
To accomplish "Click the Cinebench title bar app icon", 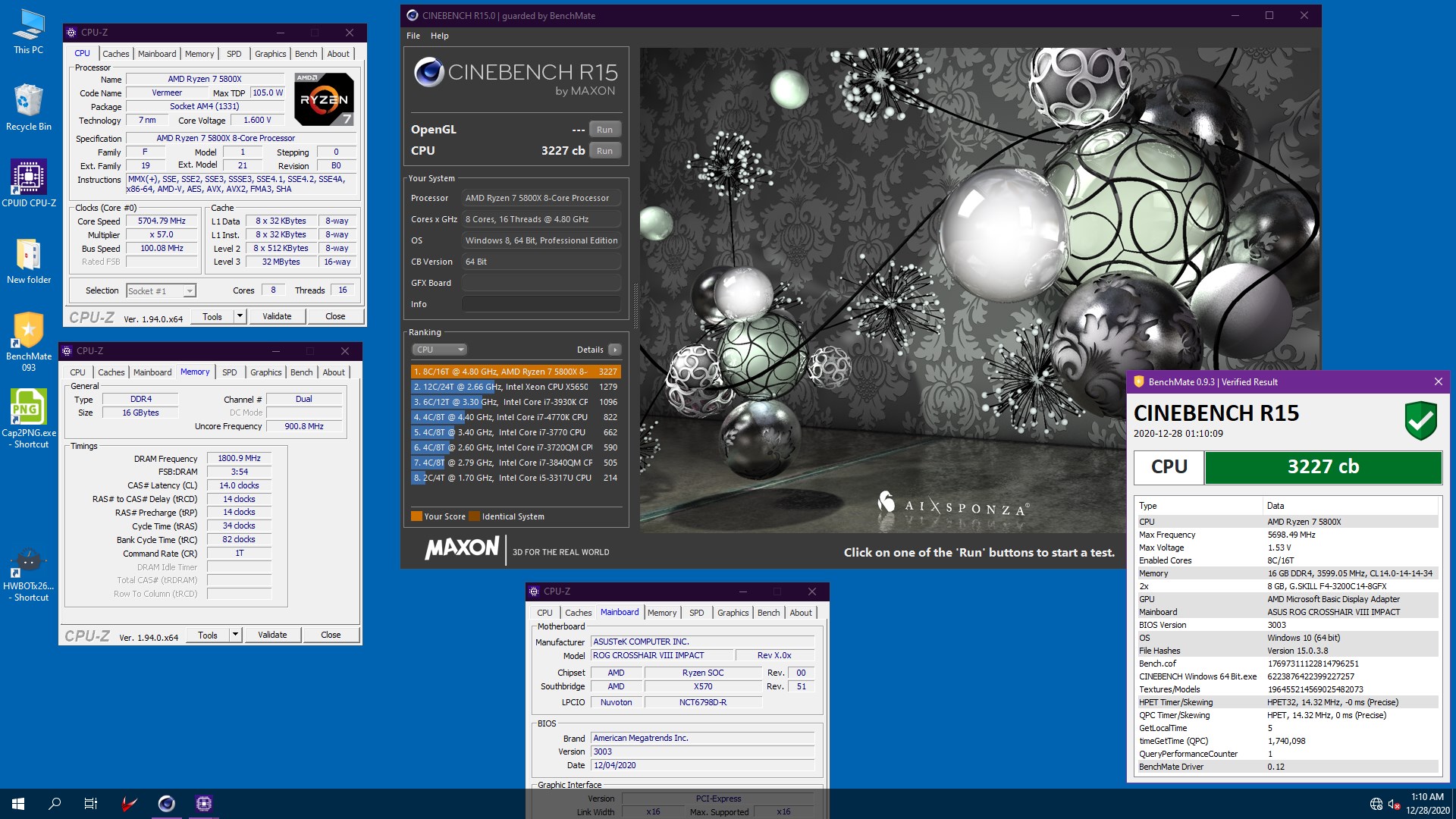I will pyautogui.click(x=413, y=15).
